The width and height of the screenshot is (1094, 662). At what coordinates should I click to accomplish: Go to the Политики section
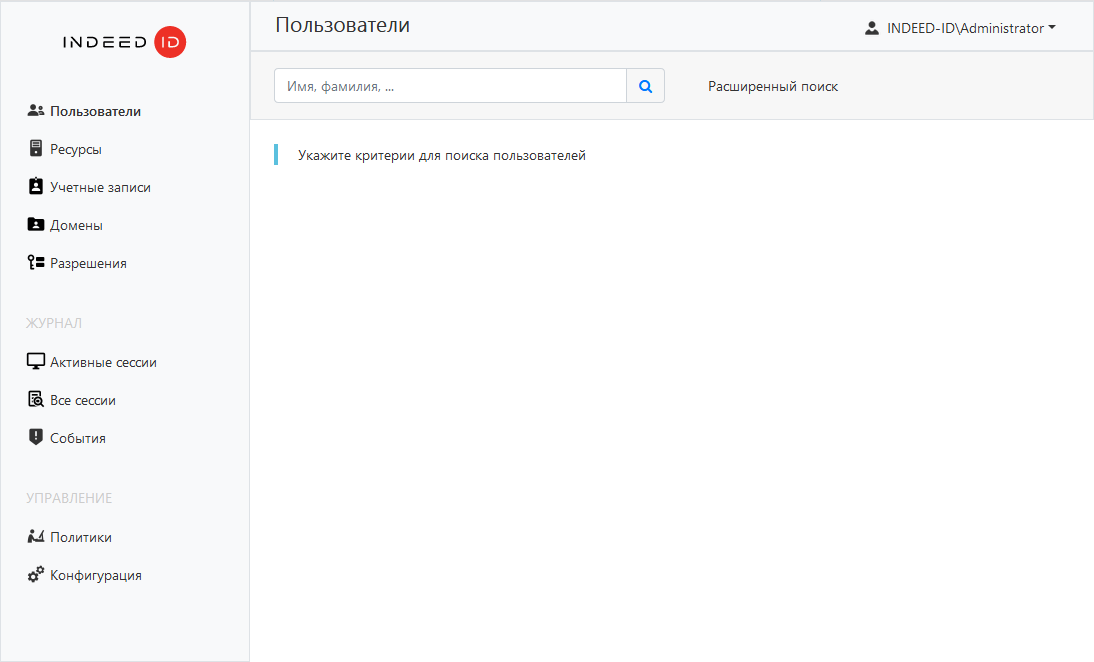pos(81,537)
